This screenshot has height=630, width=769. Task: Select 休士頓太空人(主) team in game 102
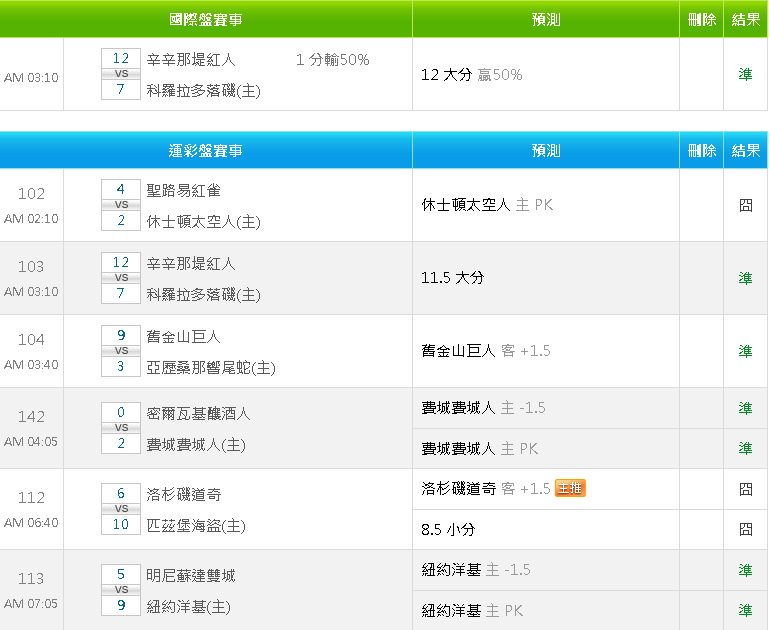(x=204, y=222)
